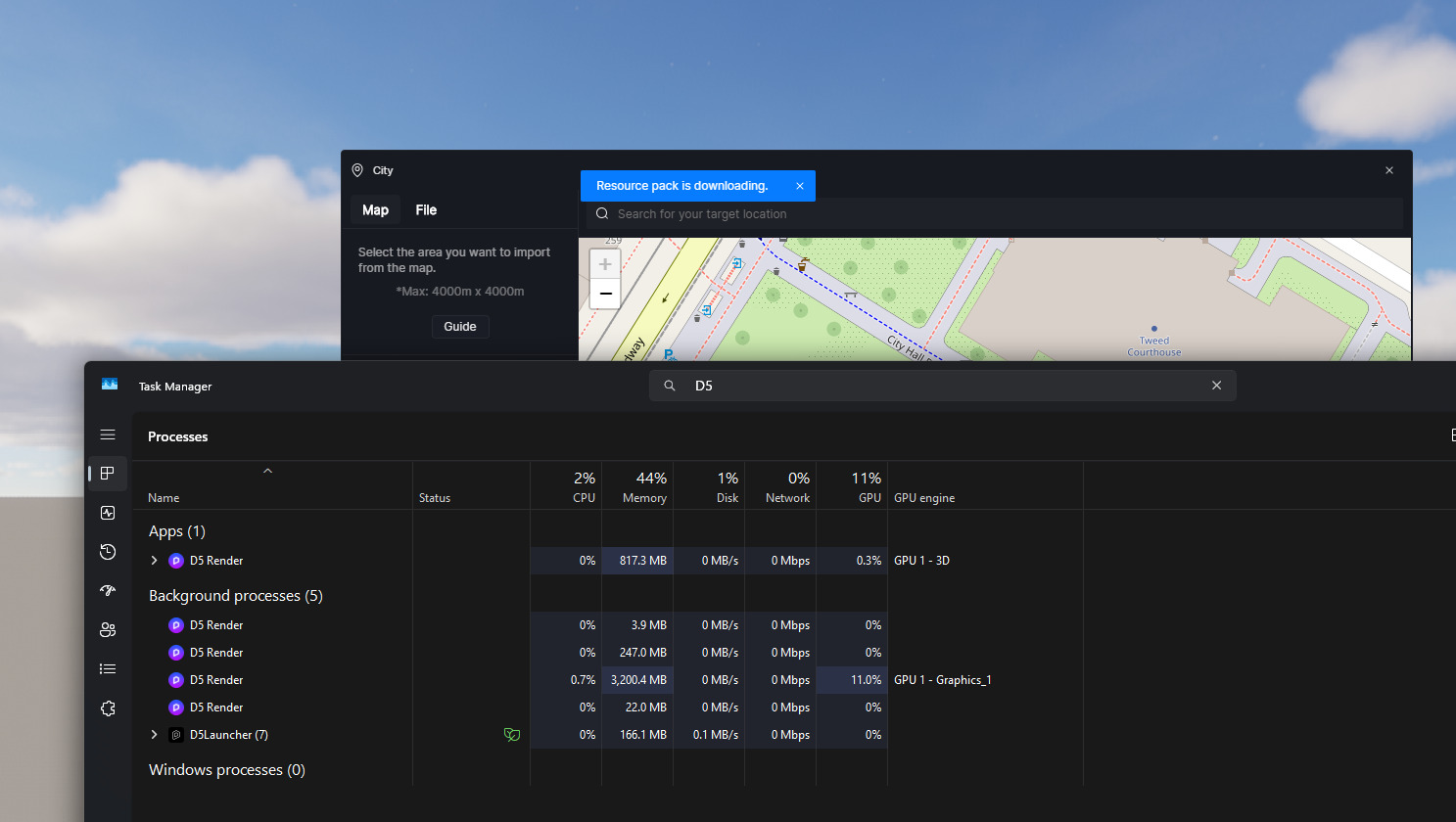Dismiss the resource pack downloading notification

(800, 186)
